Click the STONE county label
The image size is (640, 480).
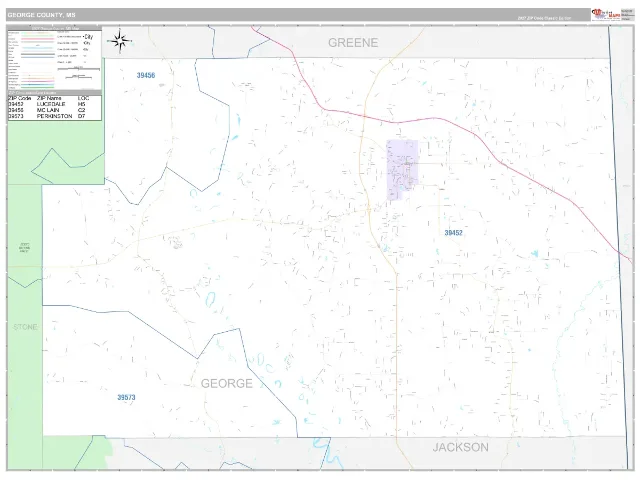coord(25,327)
